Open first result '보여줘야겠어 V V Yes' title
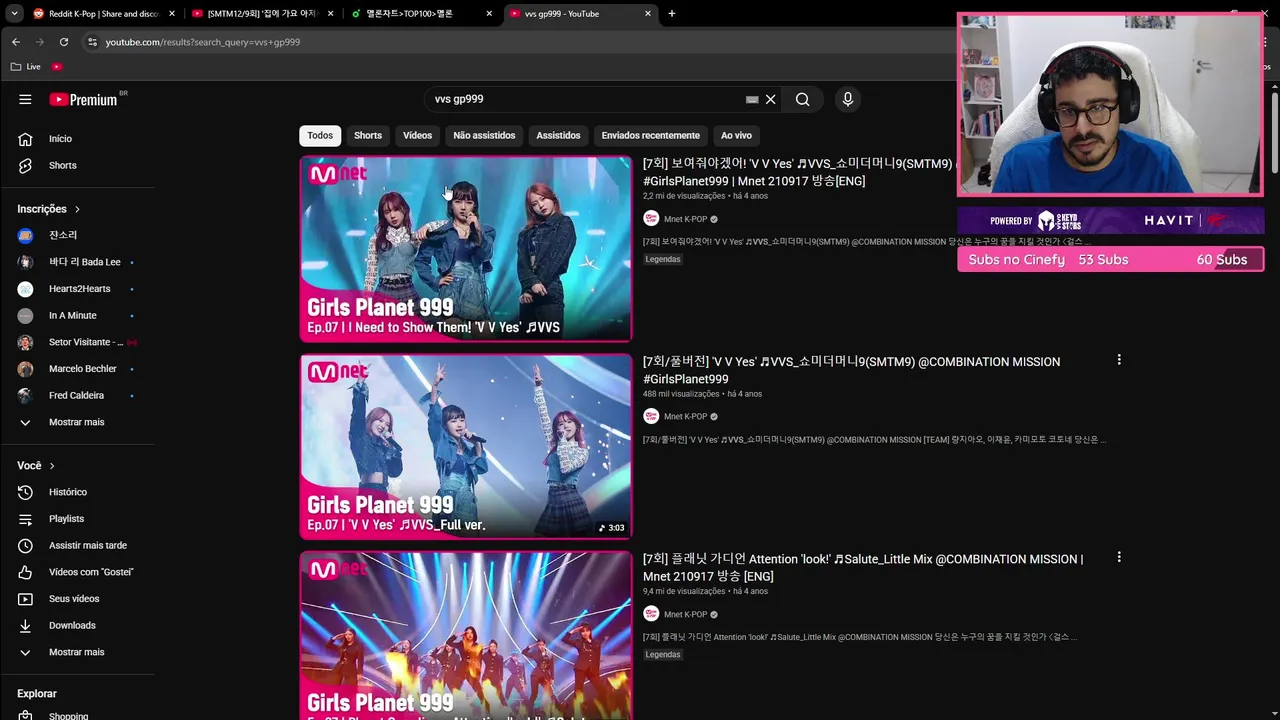The width and height of the screenshot is (1280, 720). 799,172
